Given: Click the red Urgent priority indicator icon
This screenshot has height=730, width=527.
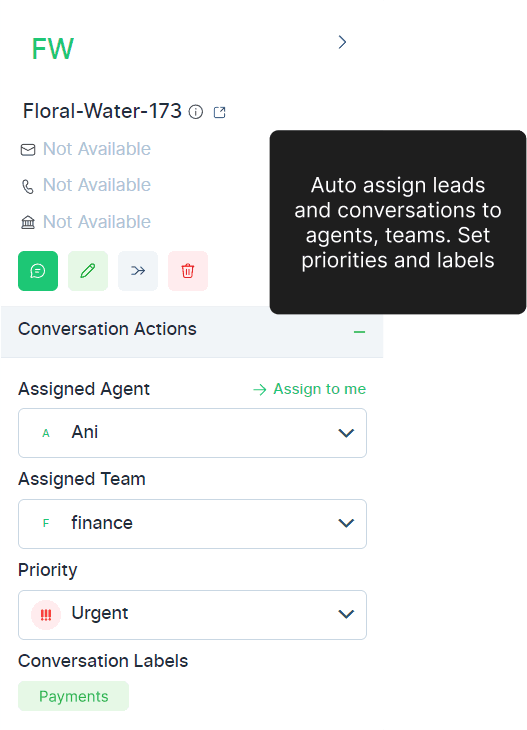Looking at the screenshot, I should tap(46, 615).
